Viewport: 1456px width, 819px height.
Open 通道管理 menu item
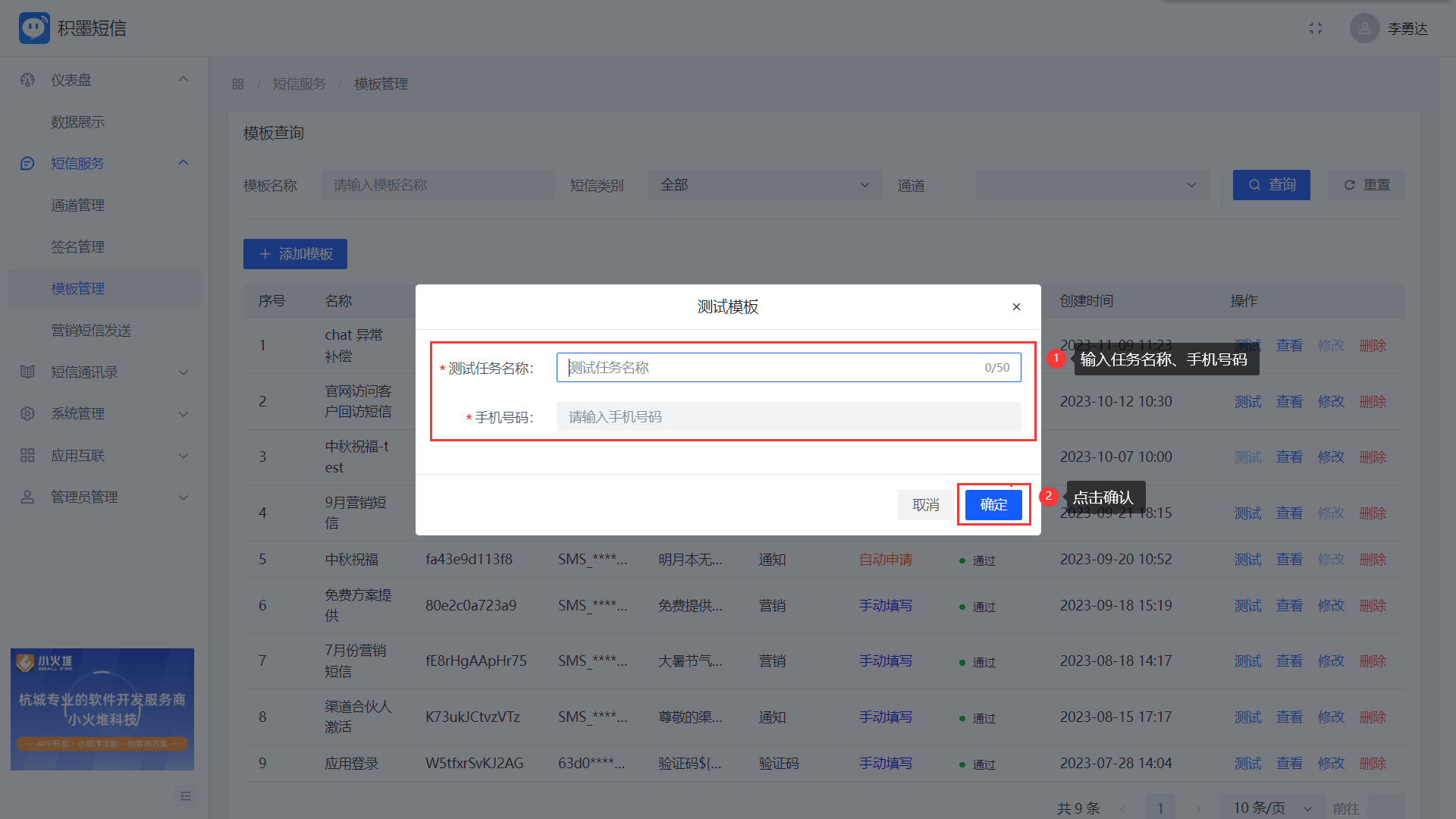(x=77, y=205)
